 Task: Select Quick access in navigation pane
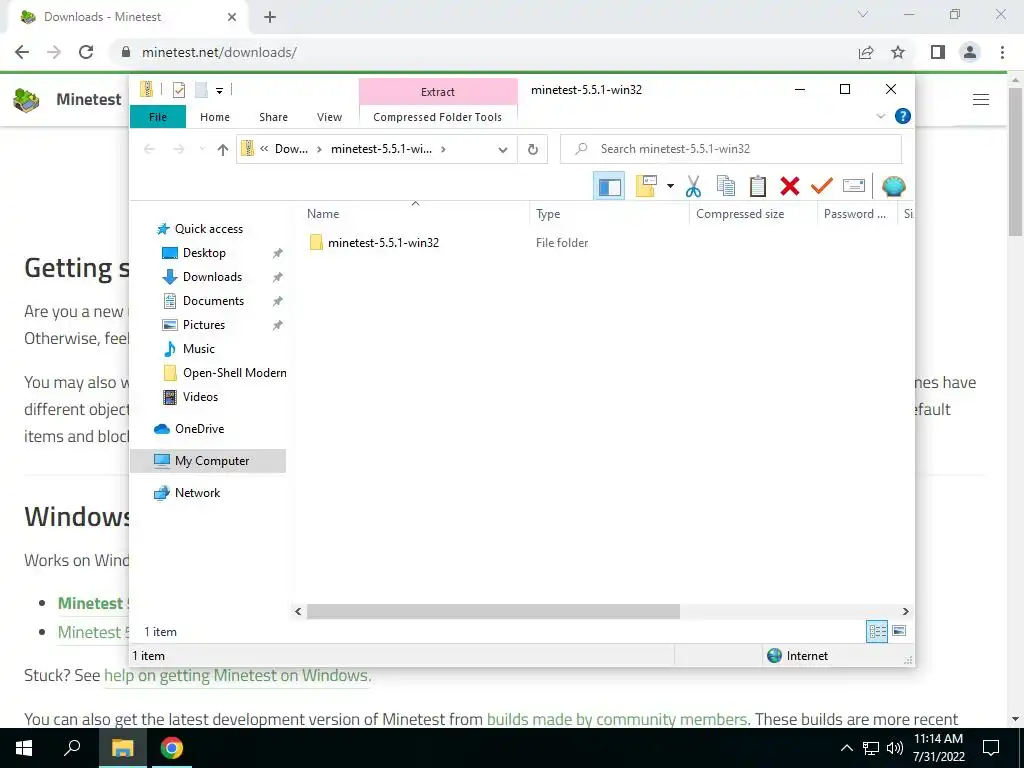tap(208, 229)
